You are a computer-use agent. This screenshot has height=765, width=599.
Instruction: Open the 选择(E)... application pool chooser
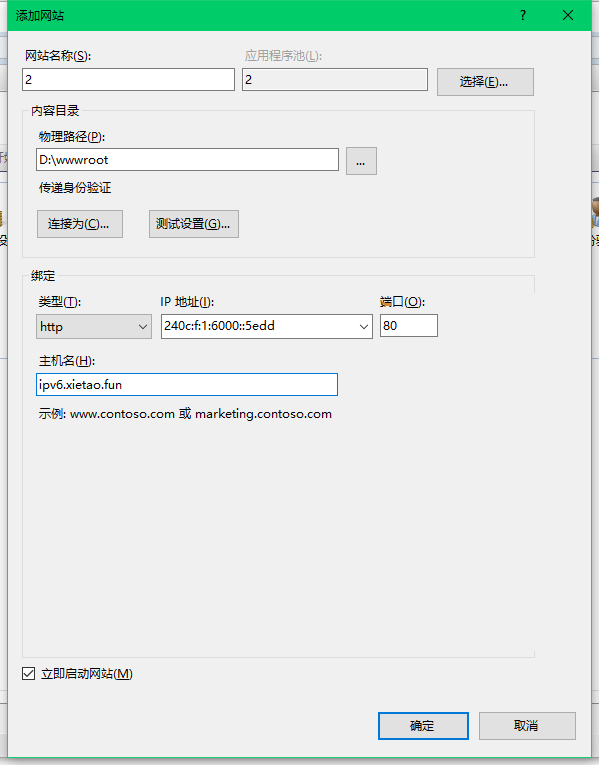coord(485,81)
